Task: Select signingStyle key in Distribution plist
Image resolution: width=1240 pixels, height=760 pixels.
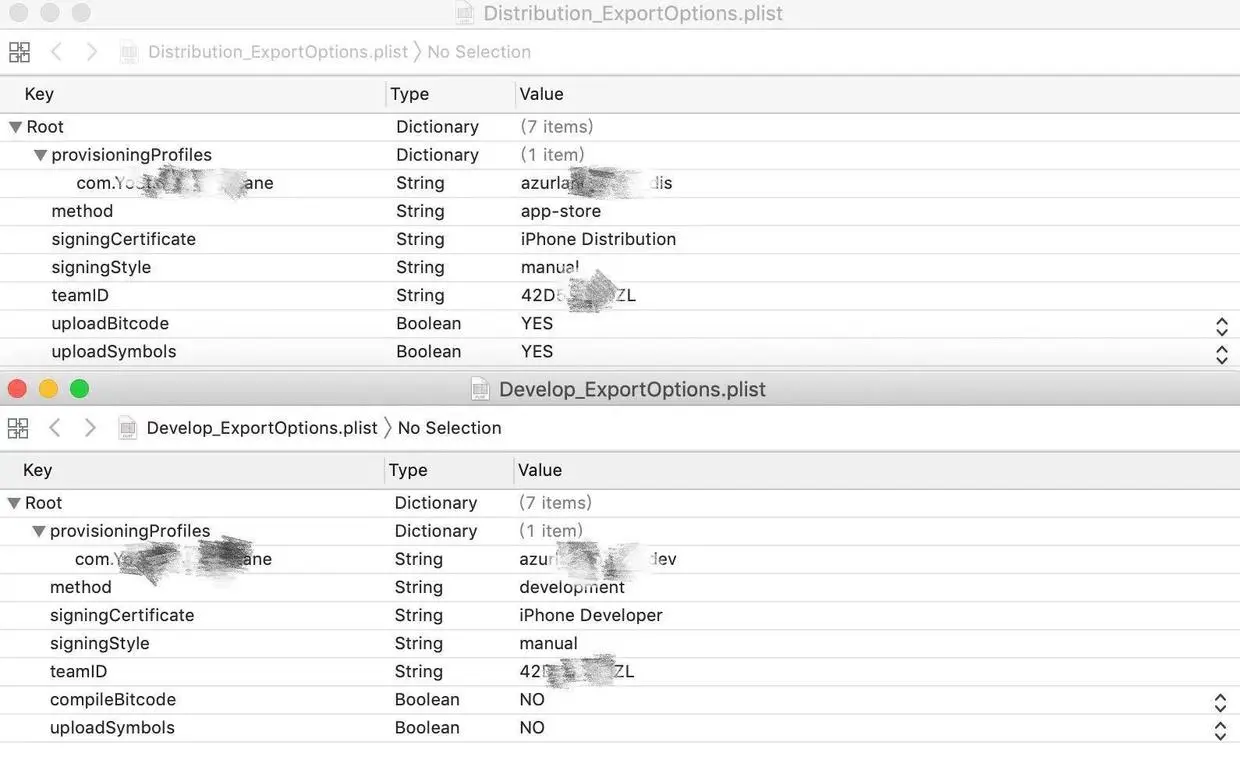Action: [101, 267]
